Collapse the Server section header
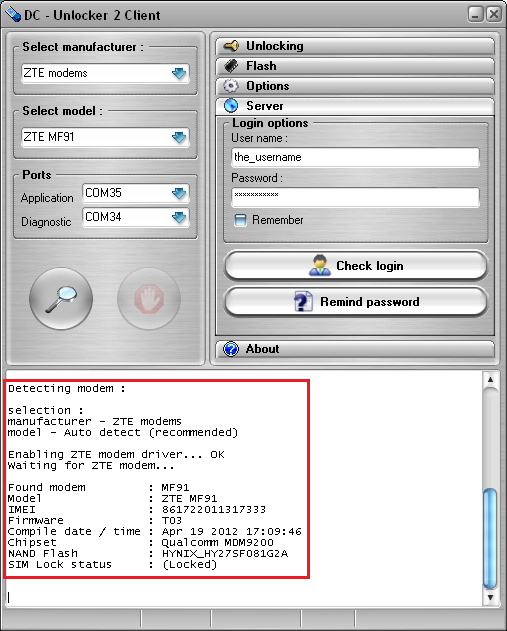The width and height of the screenshot is (507, 631). tap(355, 106)
